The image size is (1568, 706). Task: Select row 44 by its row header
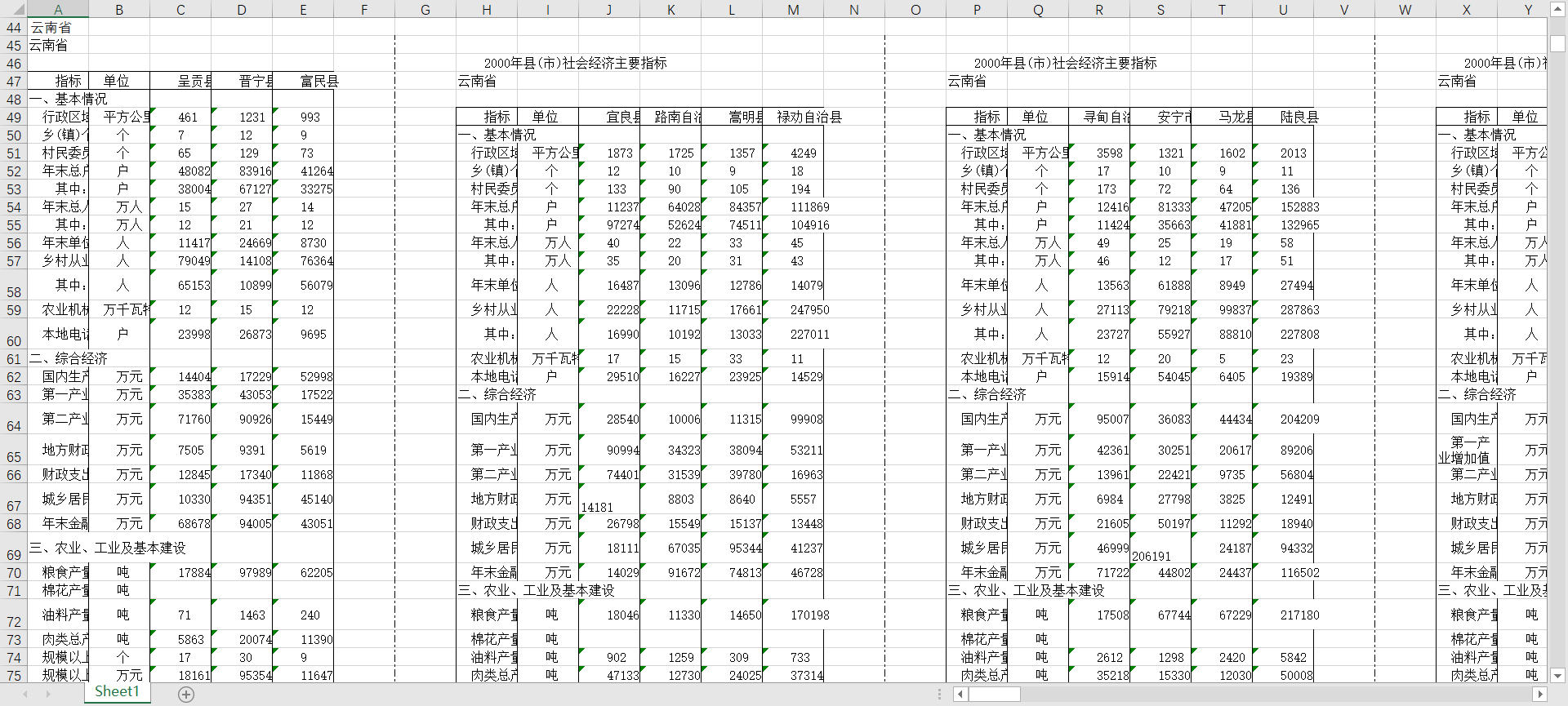[x=14, y=28]
